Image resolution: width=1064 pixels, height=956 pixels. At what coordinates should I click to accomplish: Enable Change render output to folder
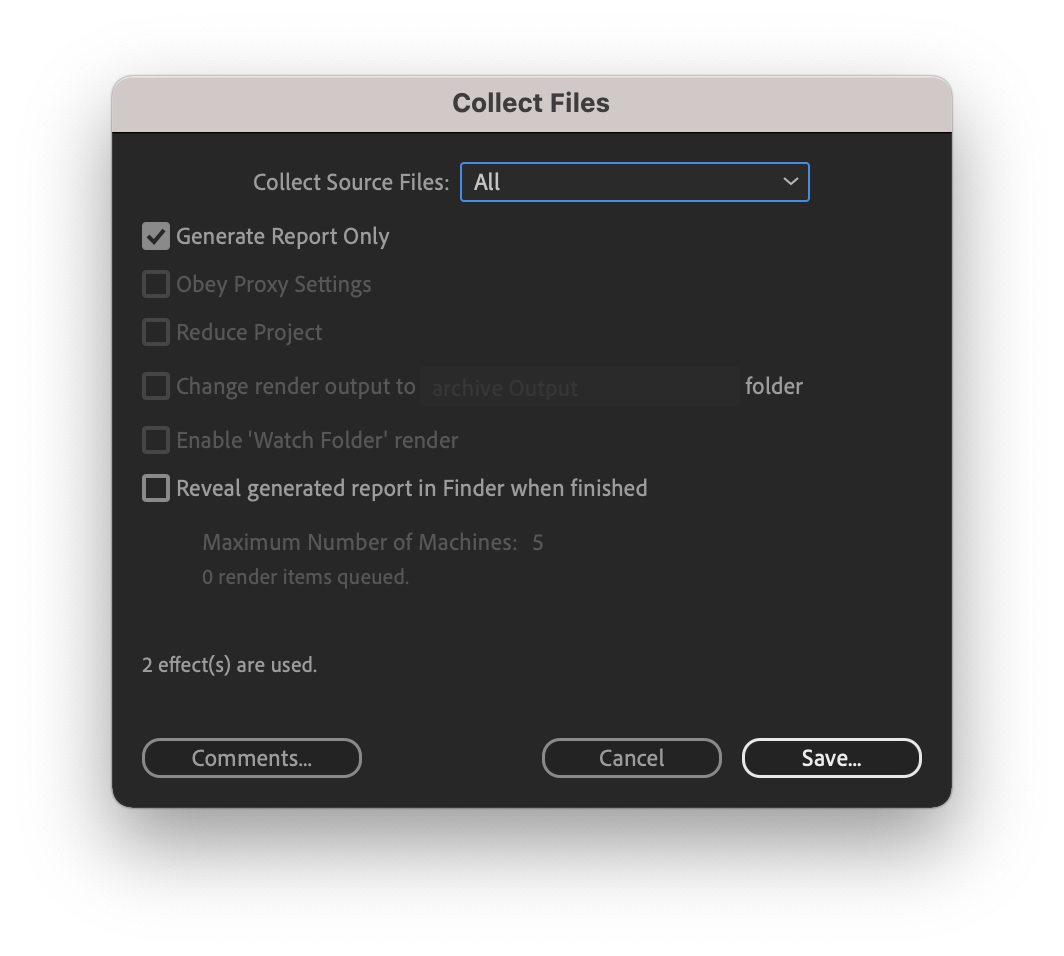click(x=156, y=386)
